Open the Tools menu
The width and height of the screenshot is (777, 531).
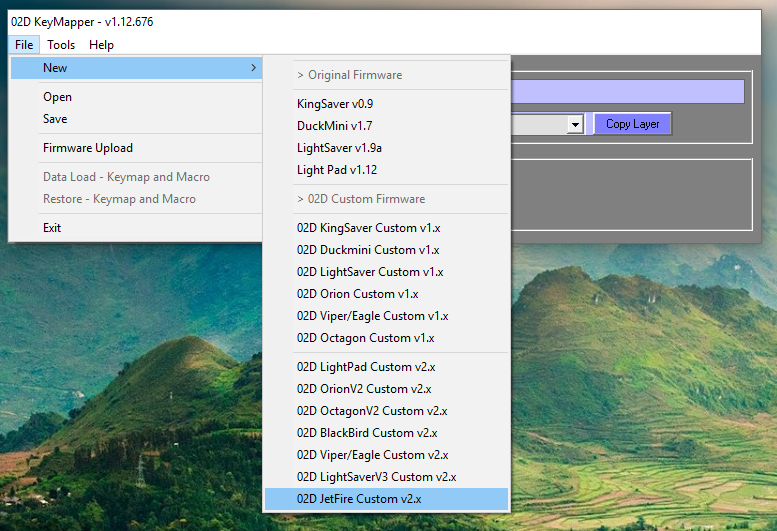tap(60, 44)
